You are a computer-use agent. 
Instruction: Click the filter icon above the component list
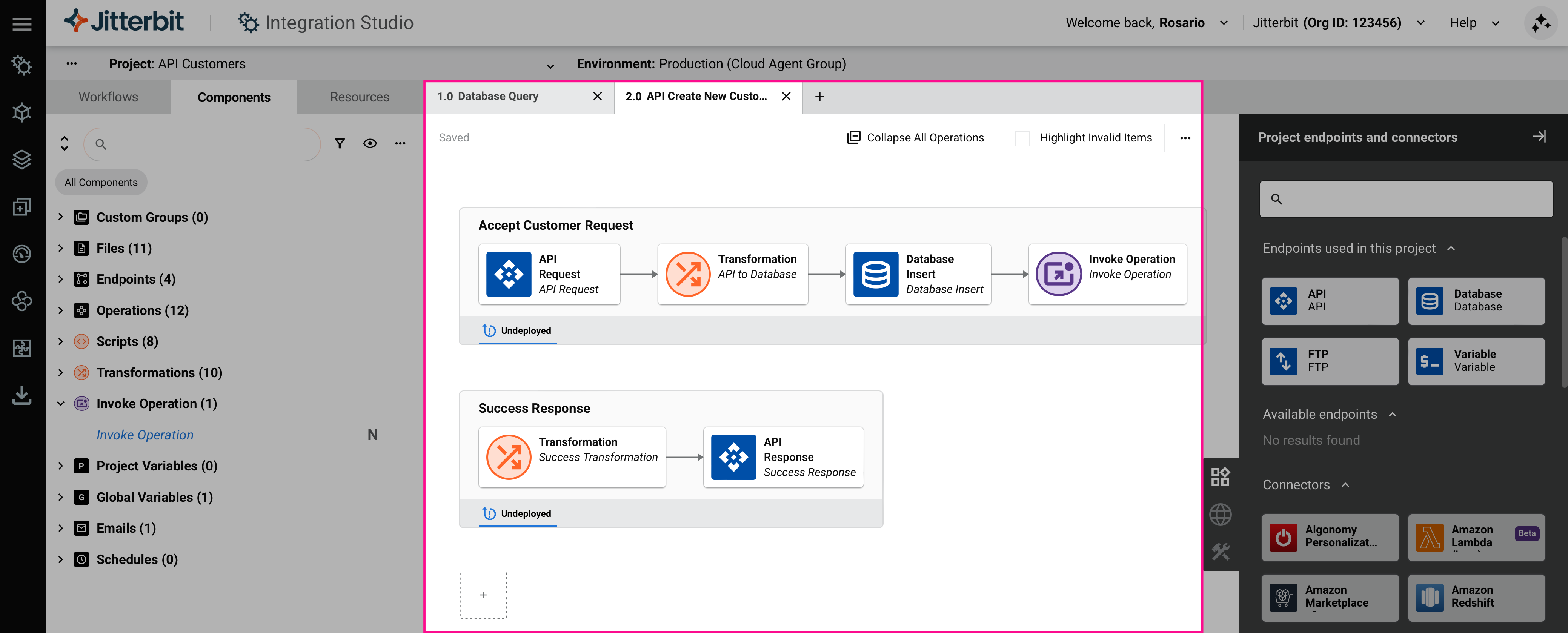click(340, 144)
